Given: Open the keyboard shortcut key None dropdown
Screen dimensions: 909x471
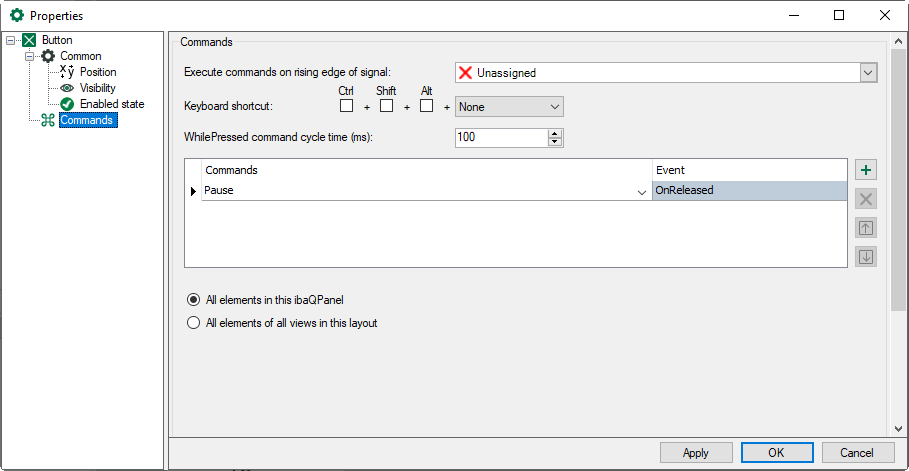Looking at the screenshot, I should pyautogui.click(x=555, y=107).
